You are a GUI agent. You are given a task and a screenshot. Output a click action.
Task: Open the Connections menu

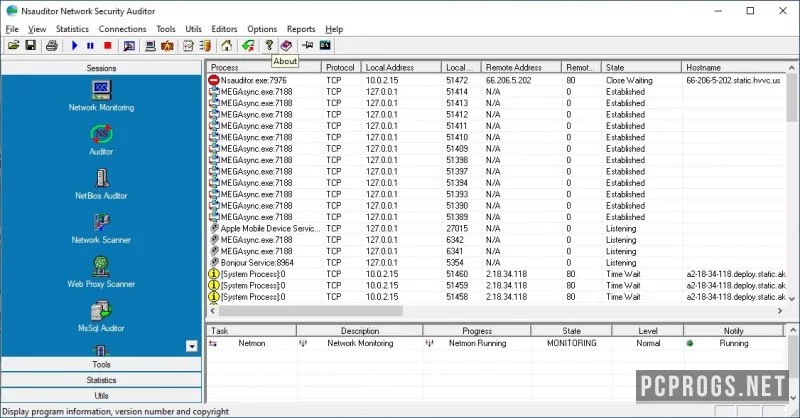click(122, 29)
